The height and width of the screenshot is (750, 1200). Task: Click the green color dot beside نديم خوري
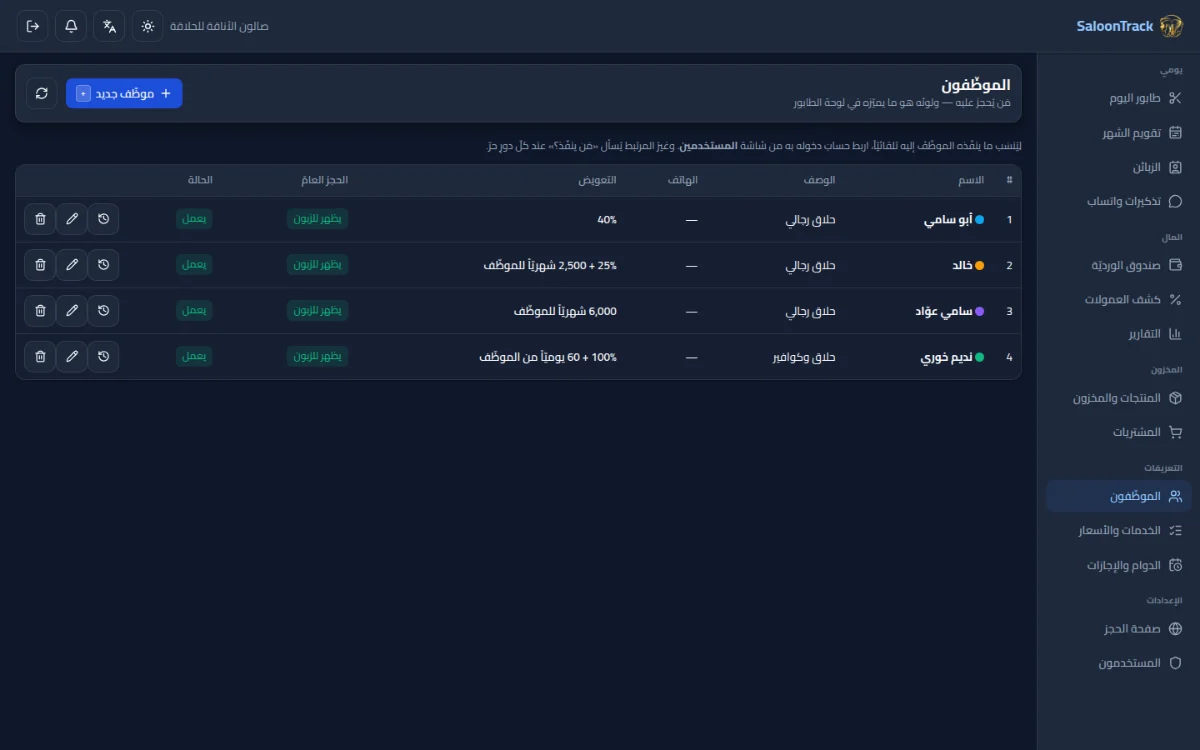(979, 357)
